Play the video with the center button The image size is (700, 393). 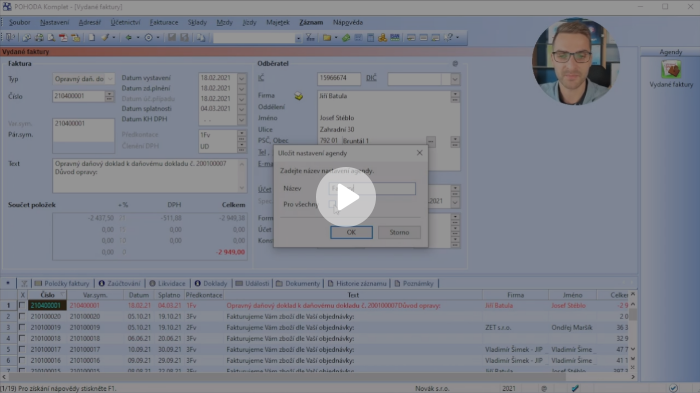point(346,197)
